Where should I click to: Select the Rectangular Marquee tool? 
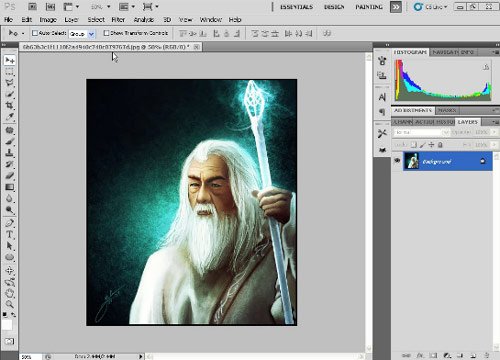[10, 72]
